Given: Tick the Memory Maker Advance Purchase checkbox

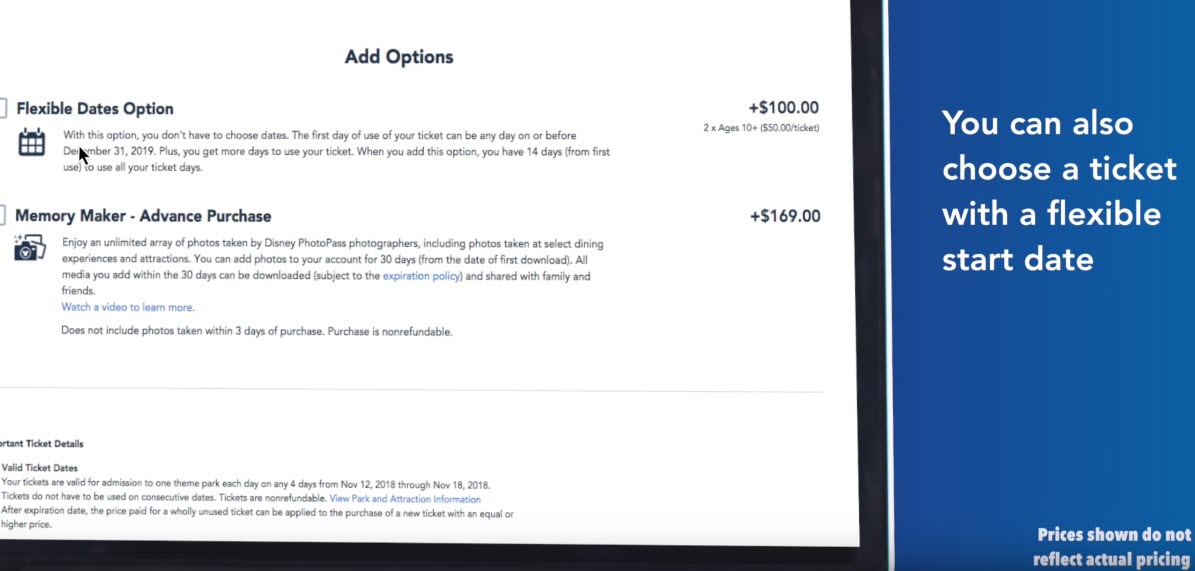Looking at the screenshot, I should point(3,215).
